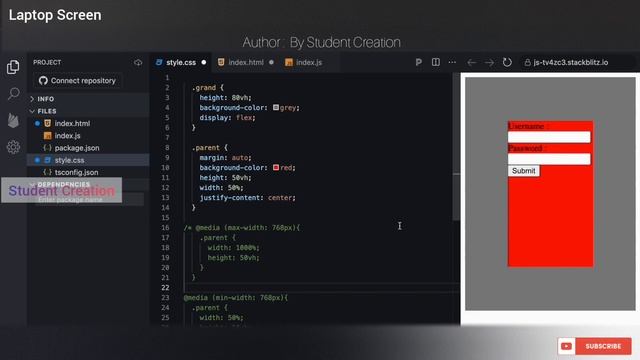Click the braces icon next to tsconfig.json
The height and width of the screenshot is (360, 640).
(x=47, y=172)
